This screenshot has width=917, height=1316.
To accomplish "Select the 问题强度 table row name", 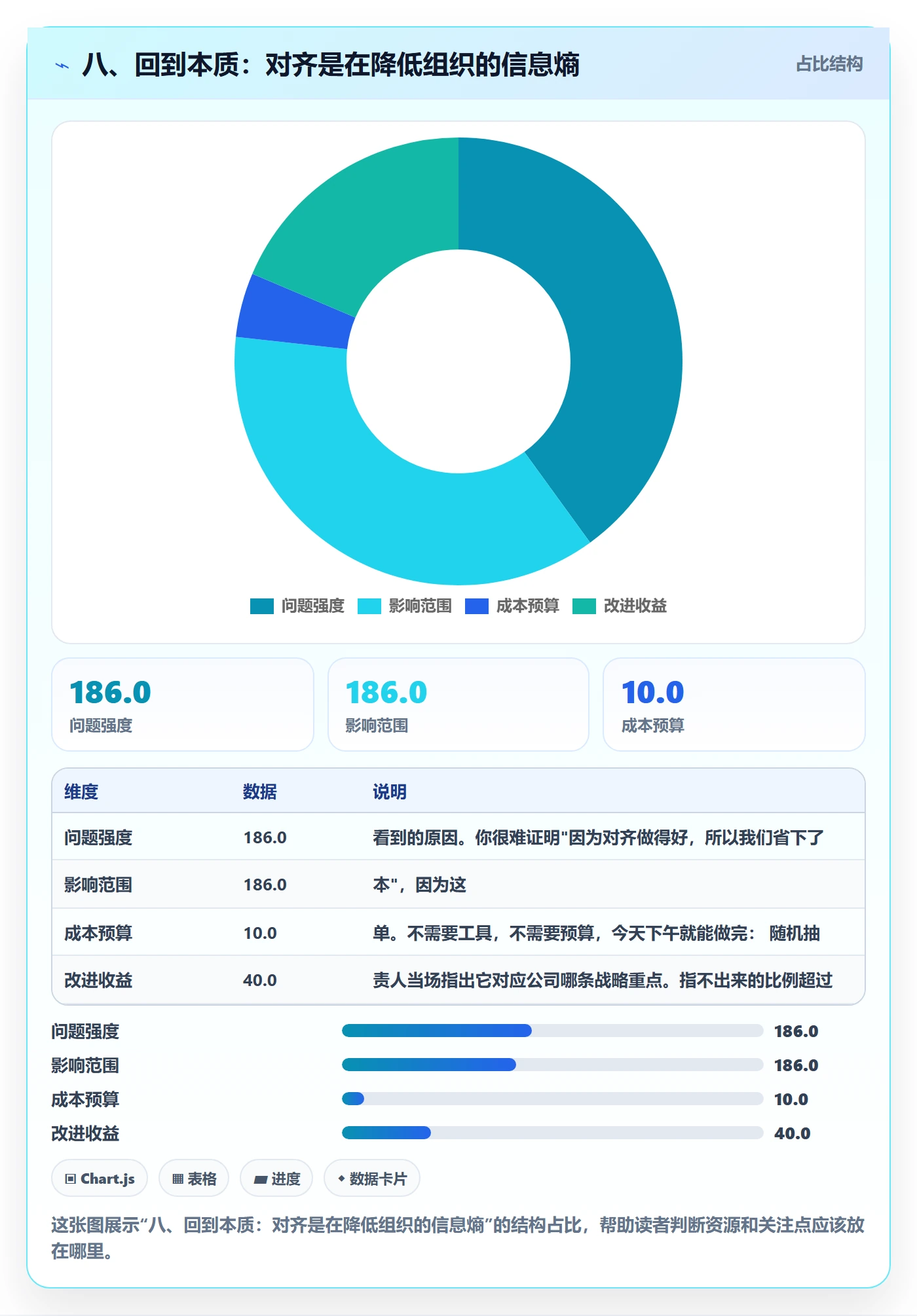I will tap(98, 837).
